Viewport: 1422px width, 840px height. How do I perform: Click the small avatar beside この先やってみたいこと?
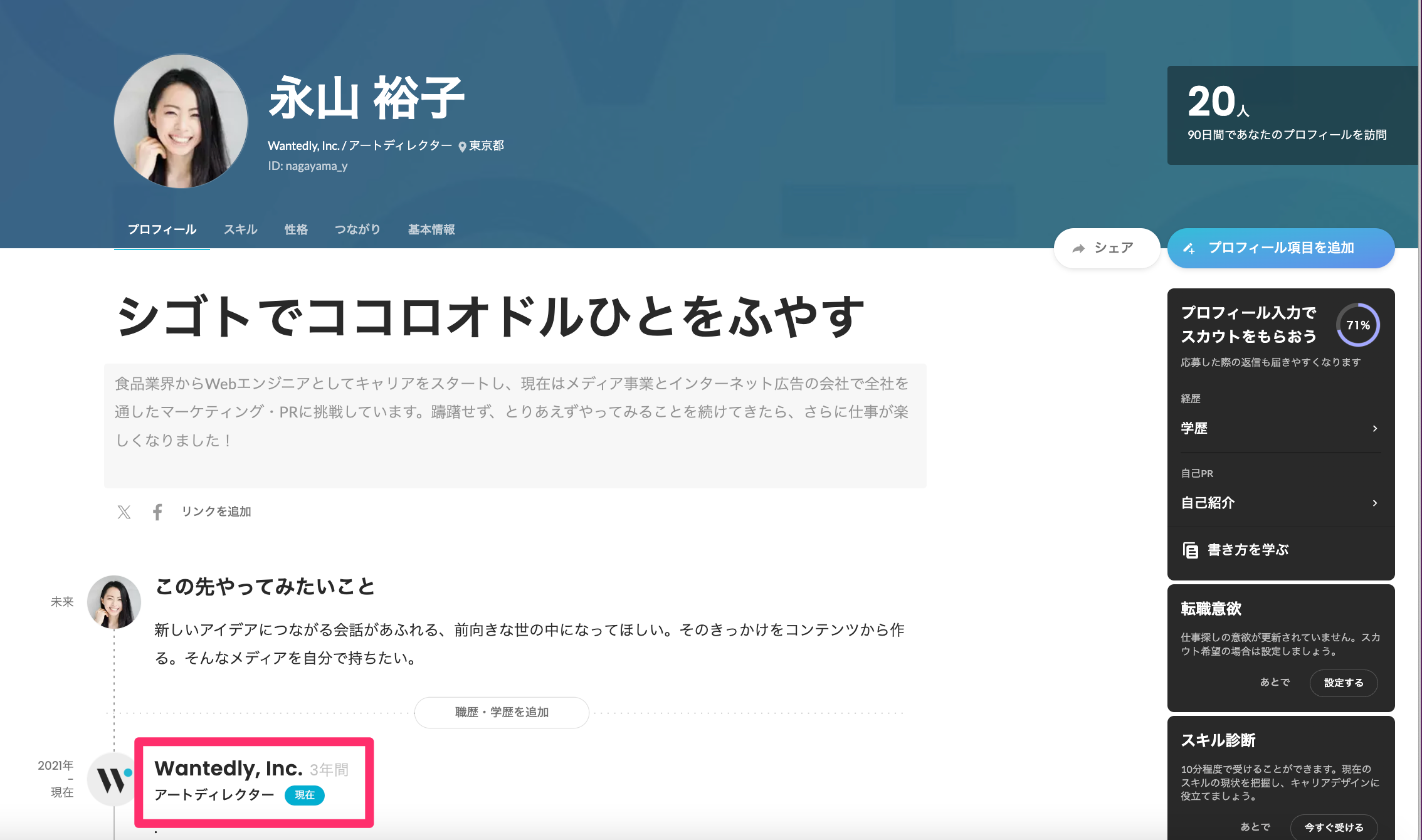click(x=114, y=602)
